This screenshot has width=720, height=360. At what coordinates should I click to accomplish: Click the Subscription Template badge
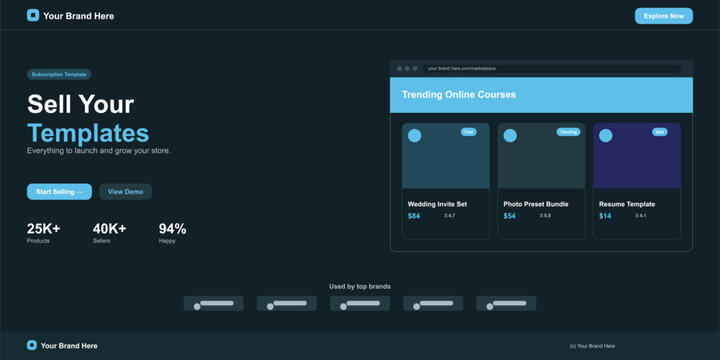click(59, 74)
